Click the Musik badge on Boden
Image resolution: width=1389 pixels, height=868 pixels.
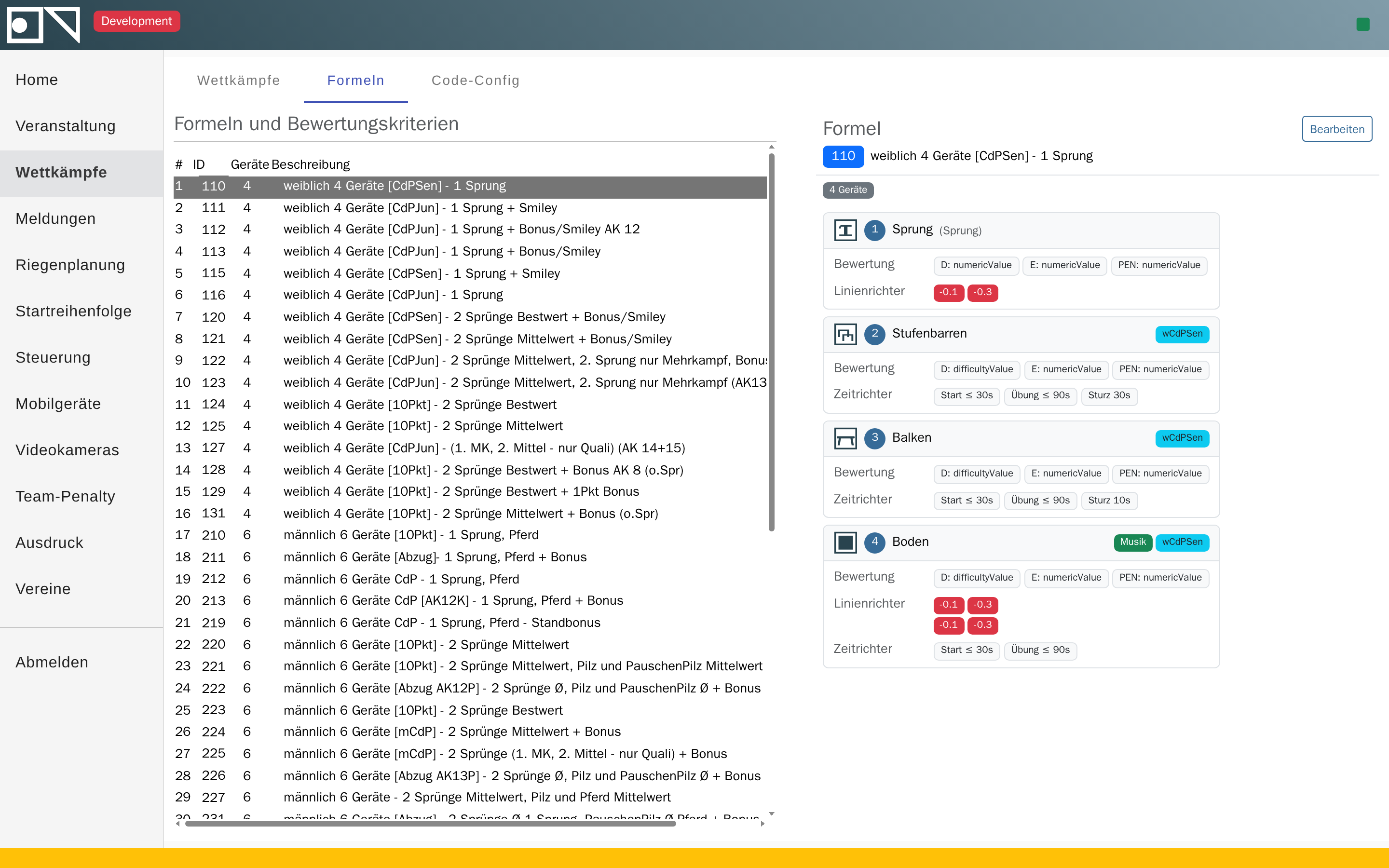coord(1132,542)
